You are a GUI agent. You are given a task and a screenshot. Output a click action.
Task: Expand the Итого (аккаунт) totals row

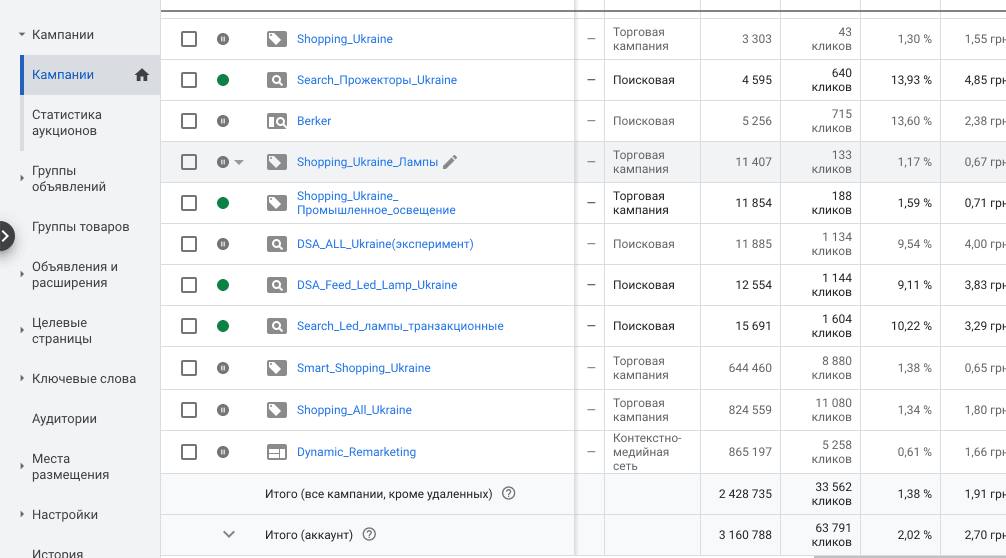228,534
